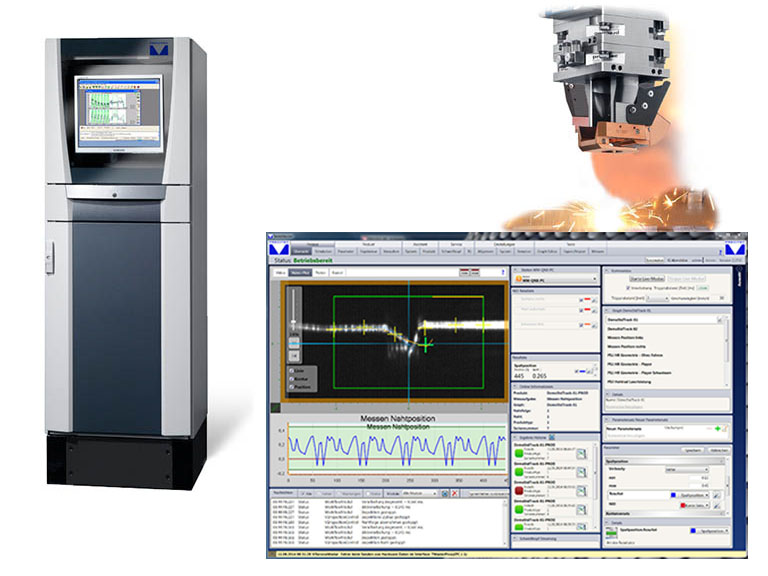This screenshot has height=576, width=768.
Task: Click the Precitec logo at toolbar left
Action: (x=279, y=249)
